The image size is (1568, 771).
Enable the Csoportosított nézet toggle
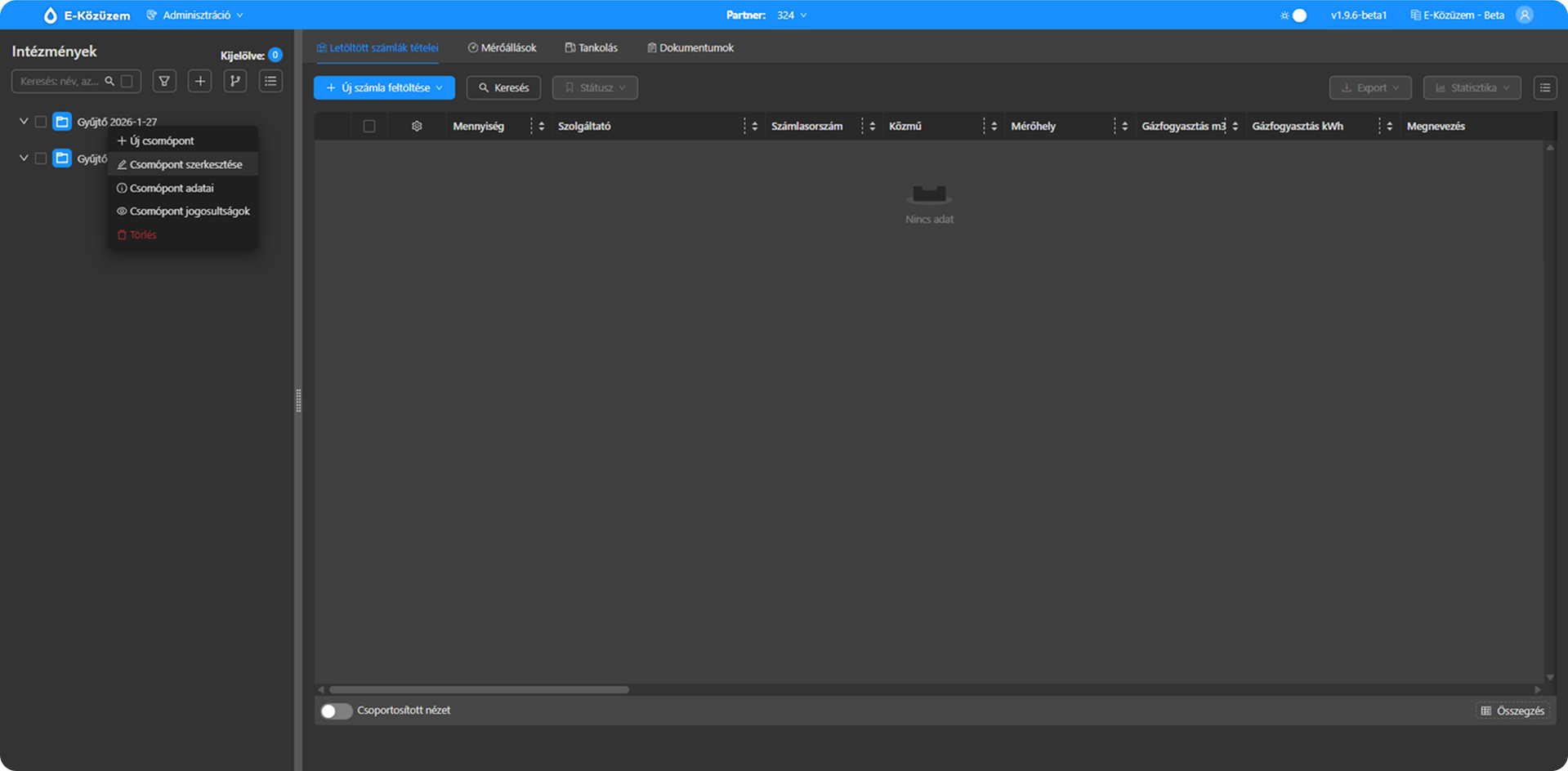[336, 711]
